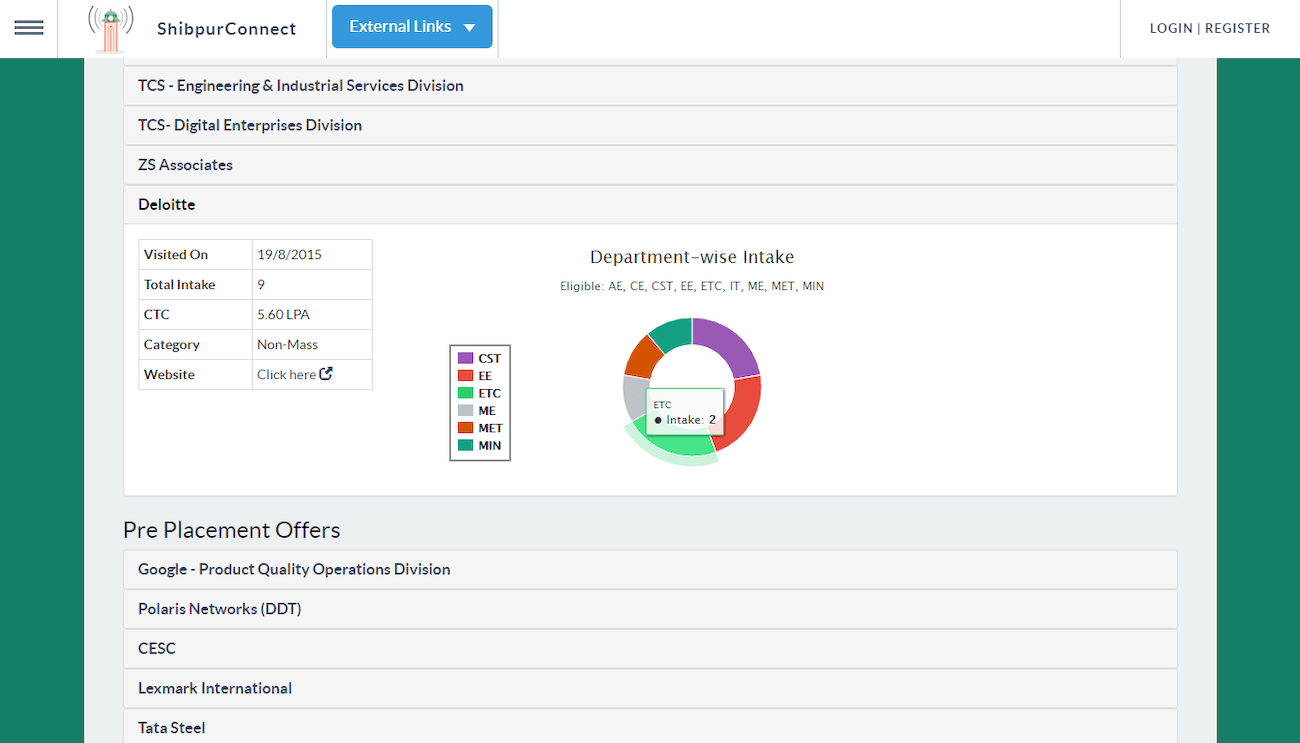Toggle the EE series in chart legend
Image resolution: width=1300 pixels, height=743 pixels.
coord(480,376)
